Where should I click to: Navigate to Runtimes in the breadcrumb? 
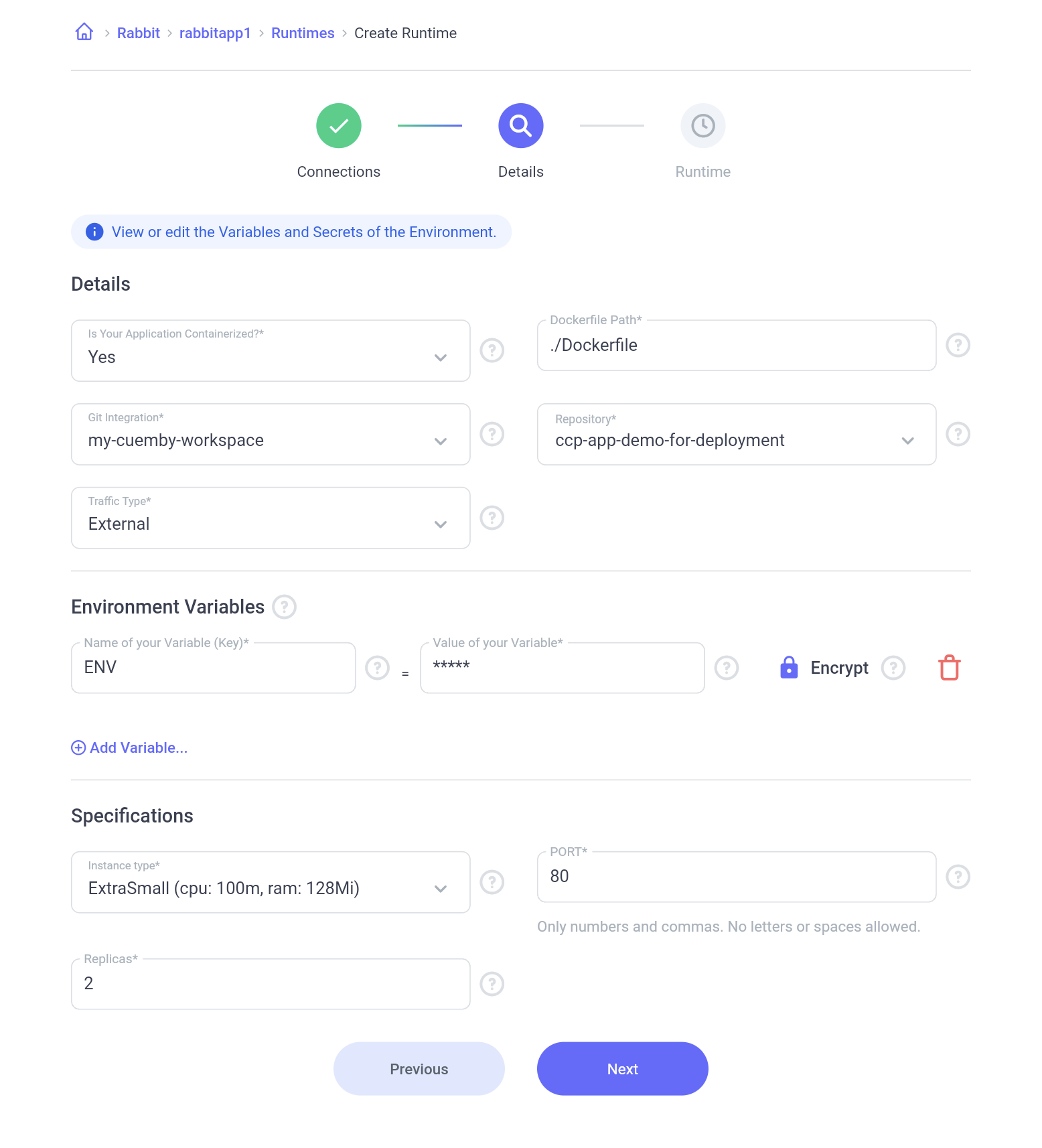click(x=303, y=32)
